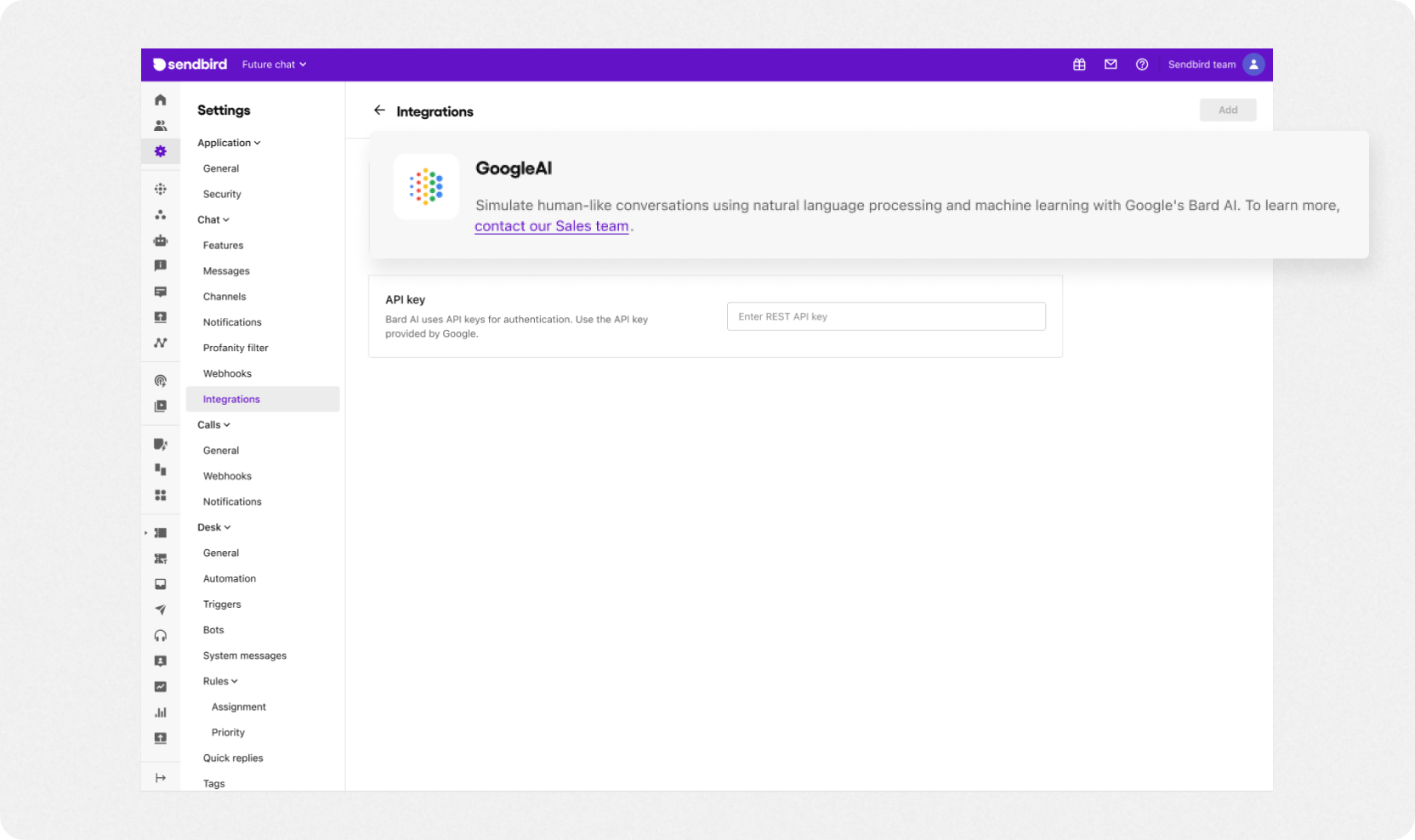This screenshot has width=1415, height=840.
Task: Open the inbox tray icon
Action: pos(160,584)
